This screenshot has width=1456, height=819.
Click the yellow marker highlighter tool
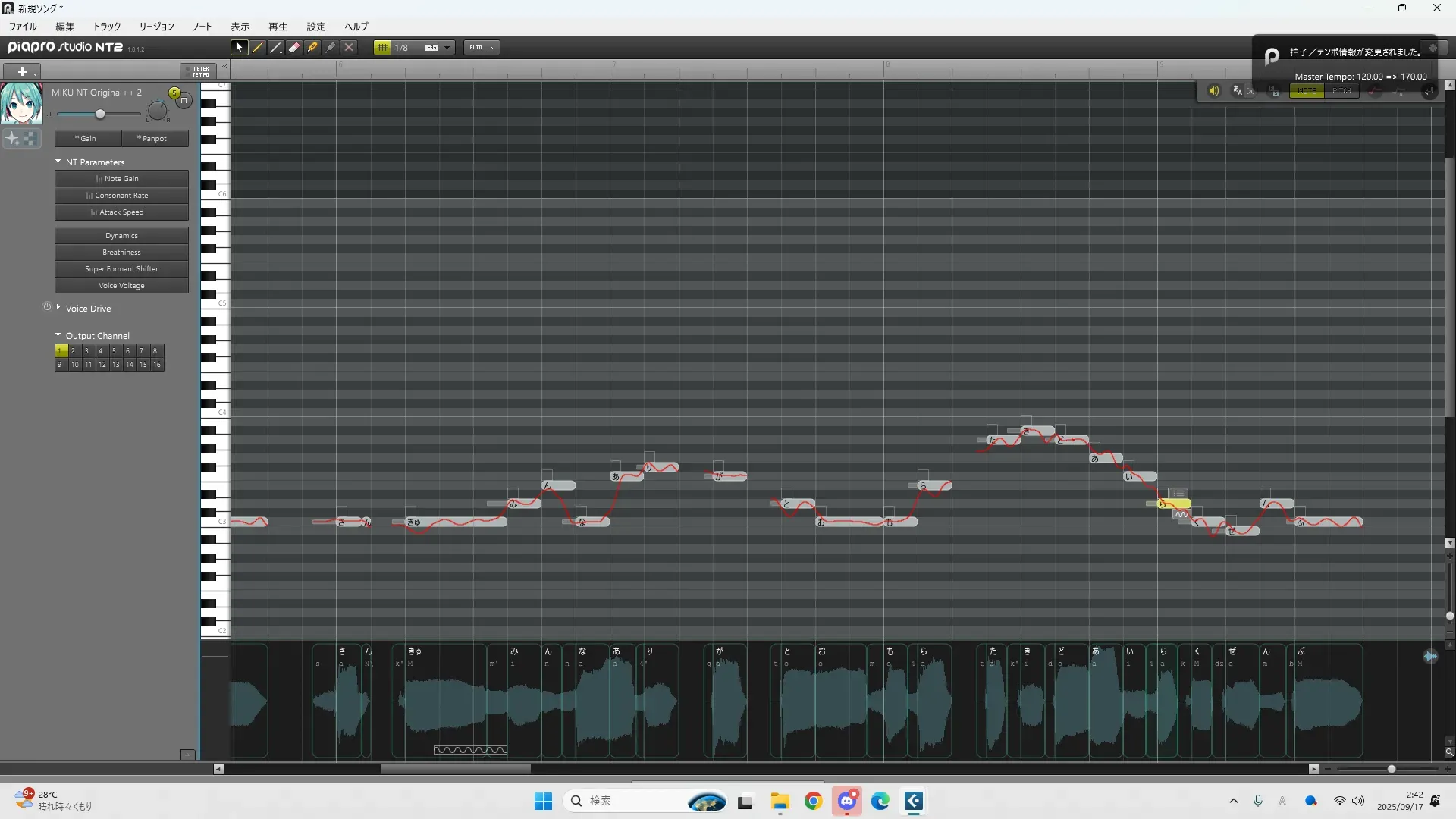point(312,47)
